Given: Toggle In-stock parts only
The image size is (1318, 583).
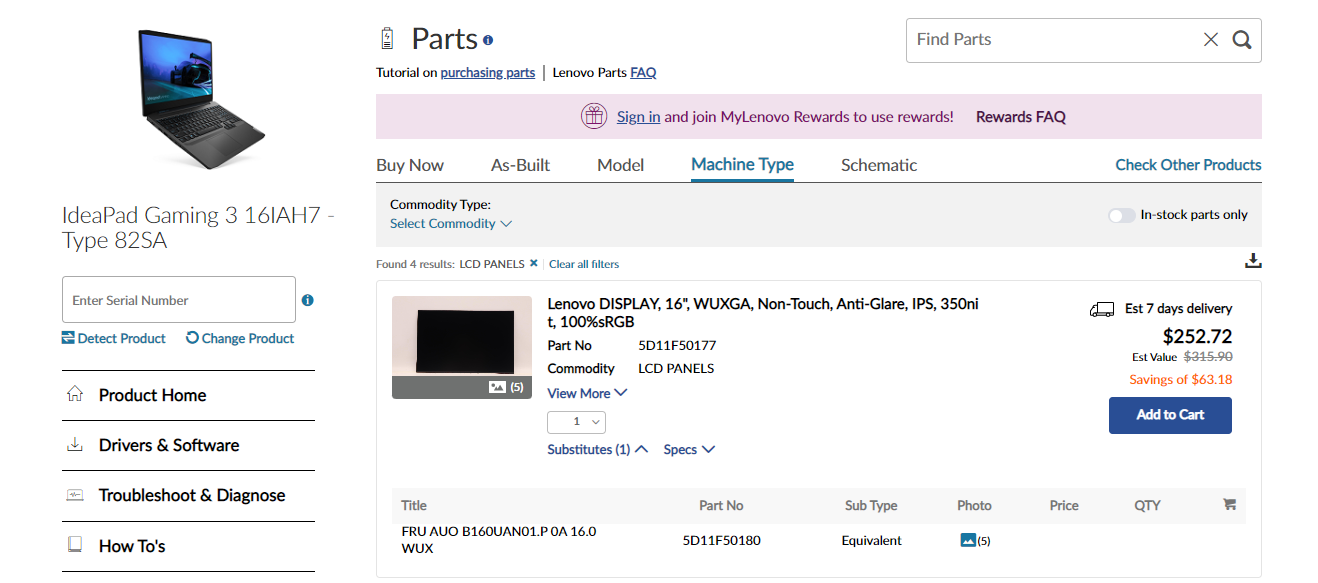Looking at the screenshot, I should tap(1121, 215).
